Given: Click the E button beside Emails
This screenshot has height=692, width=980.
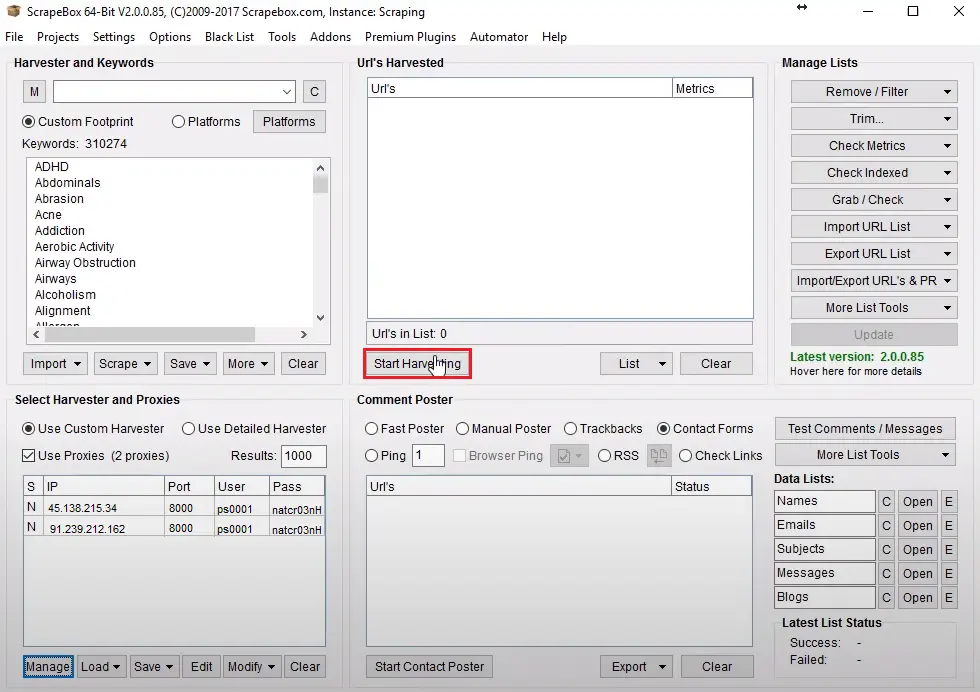Looking at the screenshot, I should pos(948,526).
